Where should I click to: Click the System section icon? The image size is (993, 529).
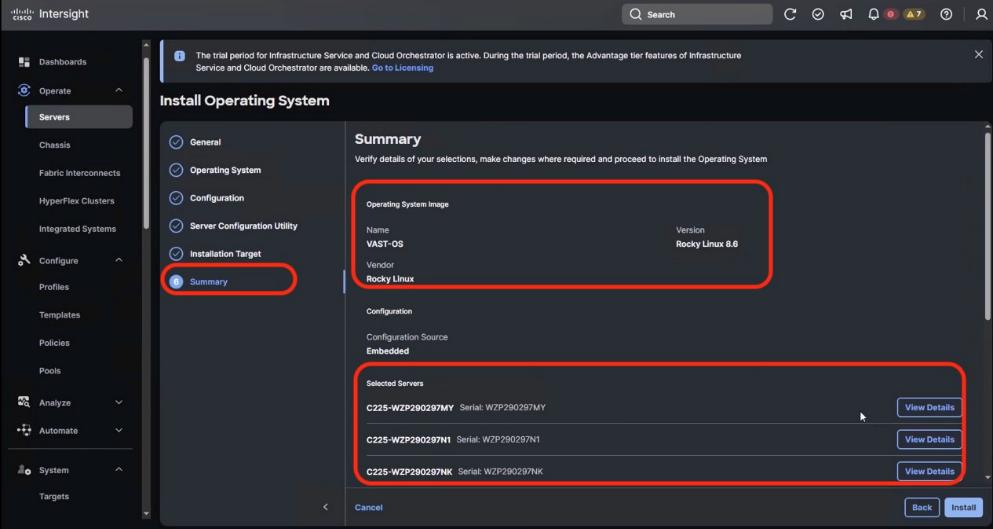coord(24,469)
